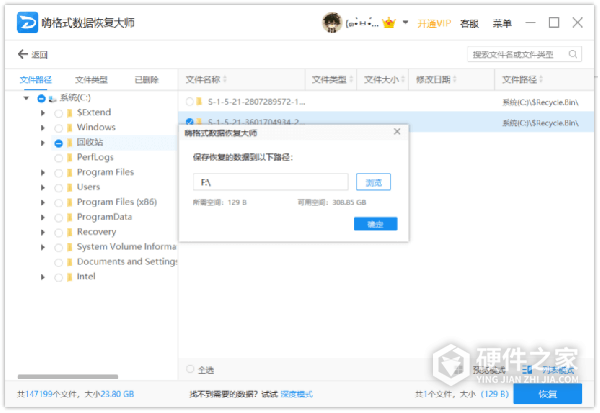
Task: Toggle the 全选 select all checkbox
Action: pyautogui.click(x=190, y=369)
